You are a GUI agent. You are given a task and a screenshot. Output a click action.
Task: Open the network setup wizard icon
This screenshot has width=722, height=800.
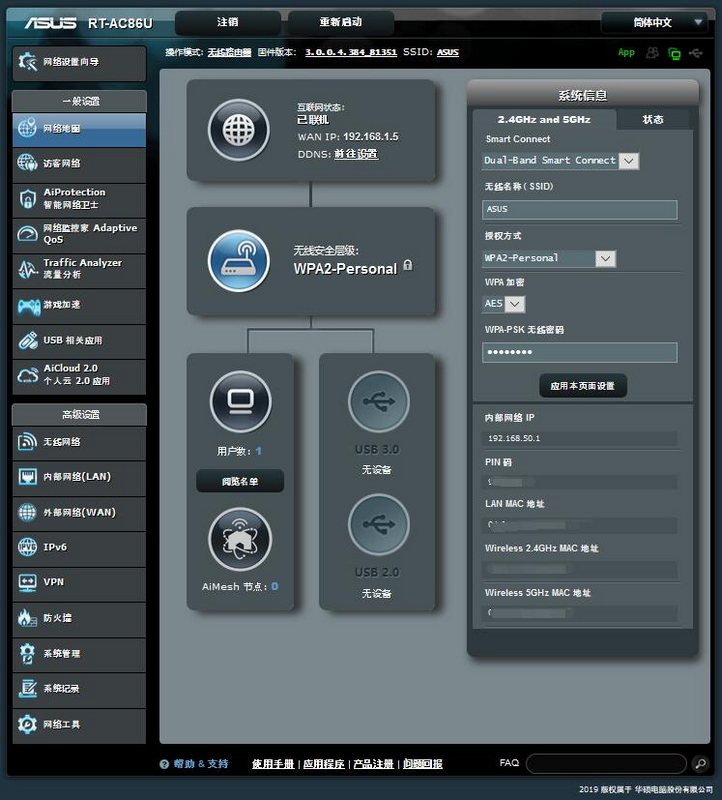(x=28, y=62)
